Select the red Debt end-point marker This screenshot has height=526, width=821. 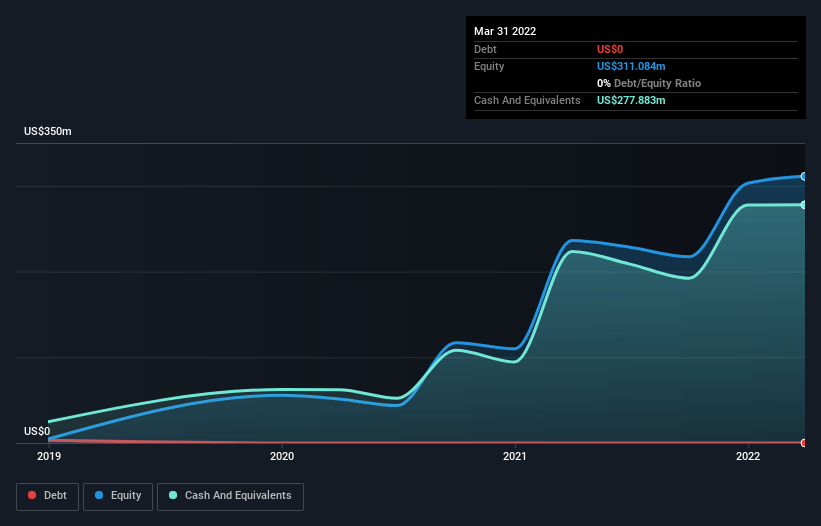pos(804,443)
